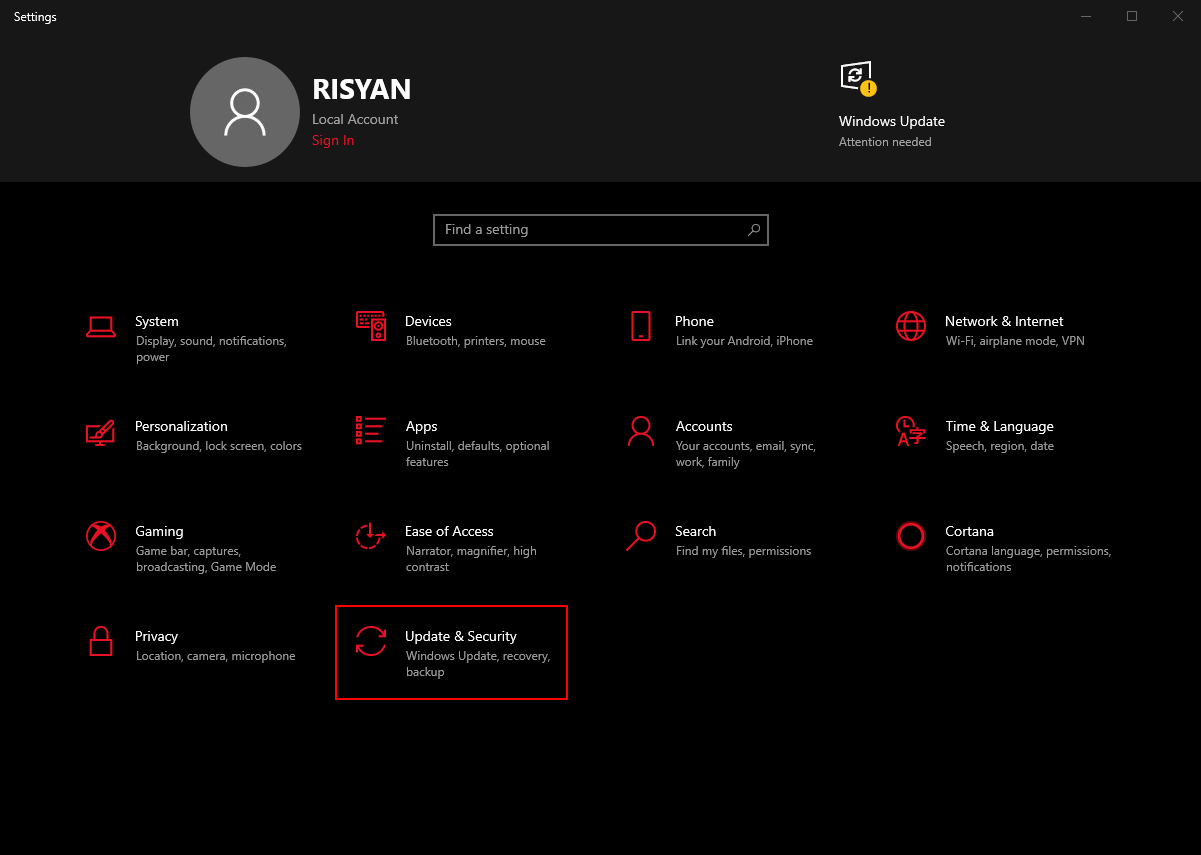
Task: Focus the Find a setting field
Action: tap(601, 230)
